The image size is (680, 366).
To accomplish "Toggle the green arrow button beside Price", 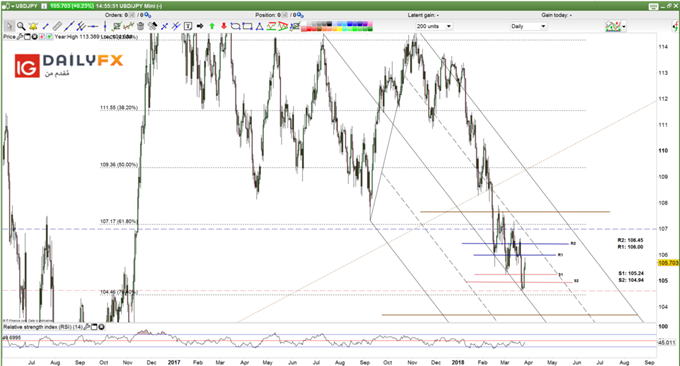I will coord(49,37).
